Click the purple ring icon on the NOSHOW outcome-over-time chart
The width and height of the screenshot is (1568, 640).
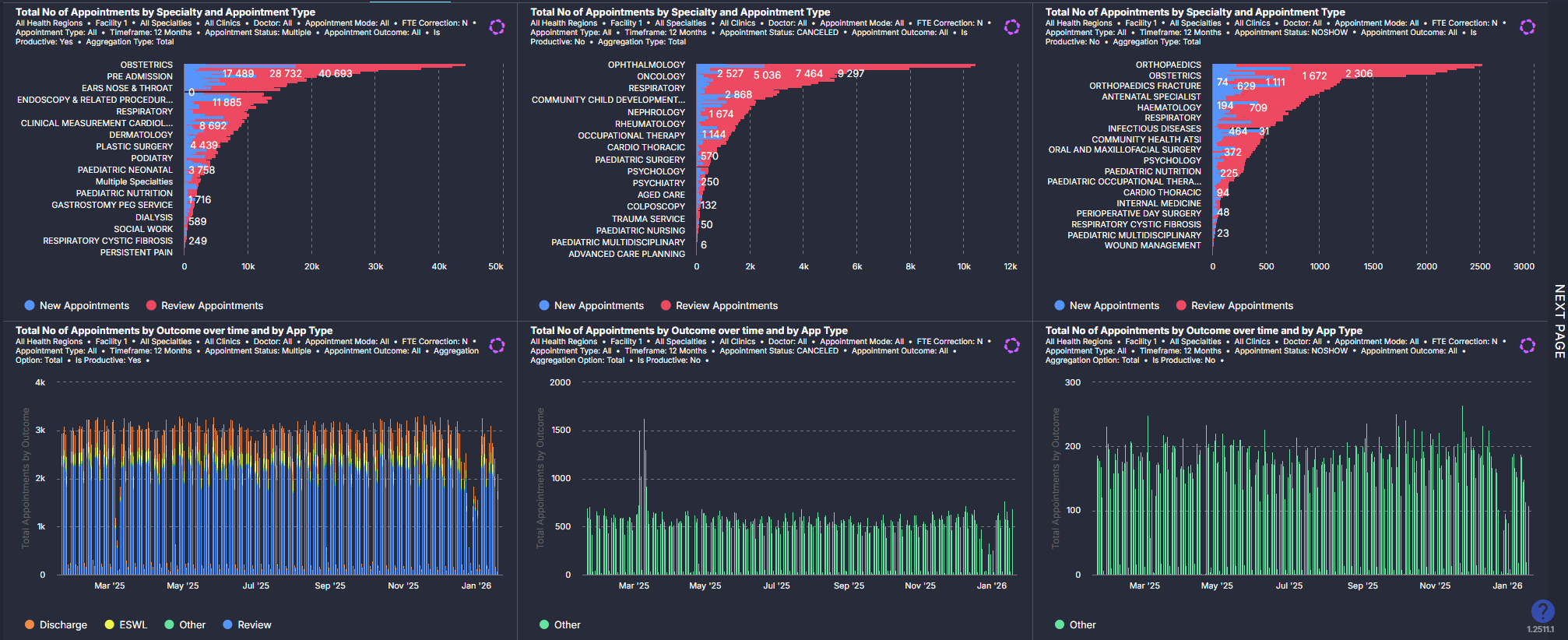[1528, 346]
